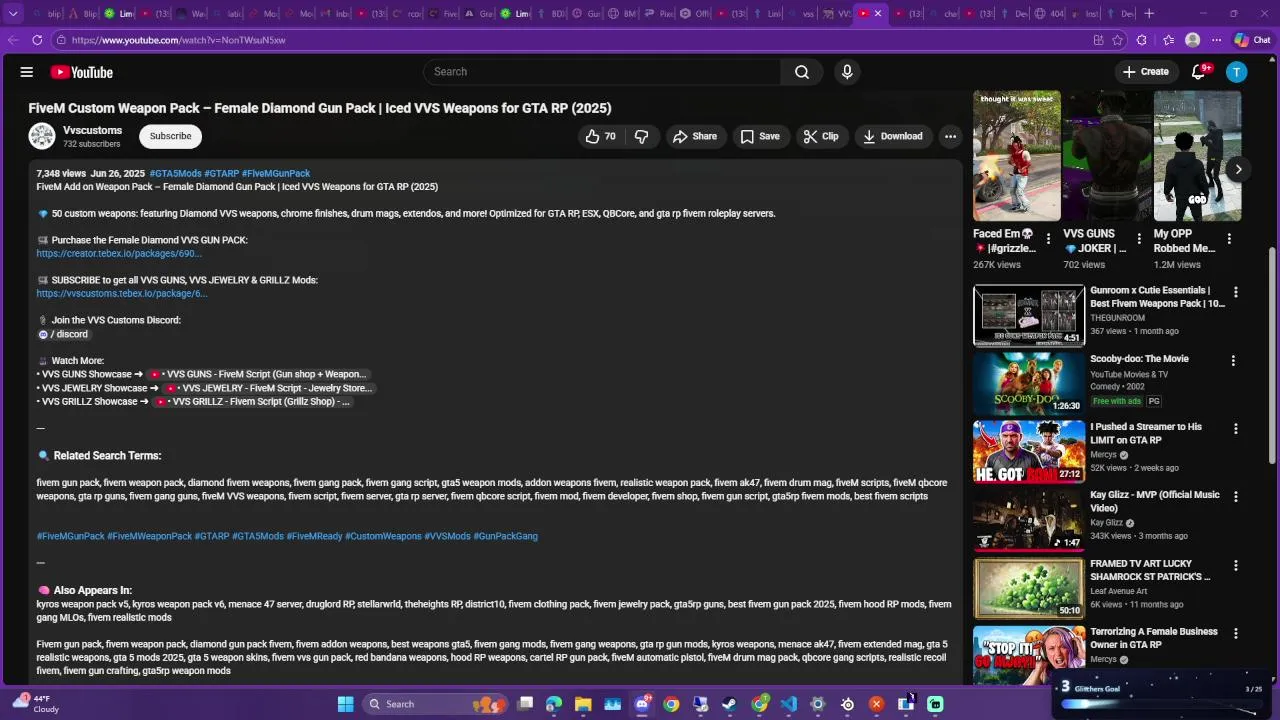This screenshot has width=1280, height=720.
Task: Go to the YouTube home logo
Action: [x=81, y=72]
